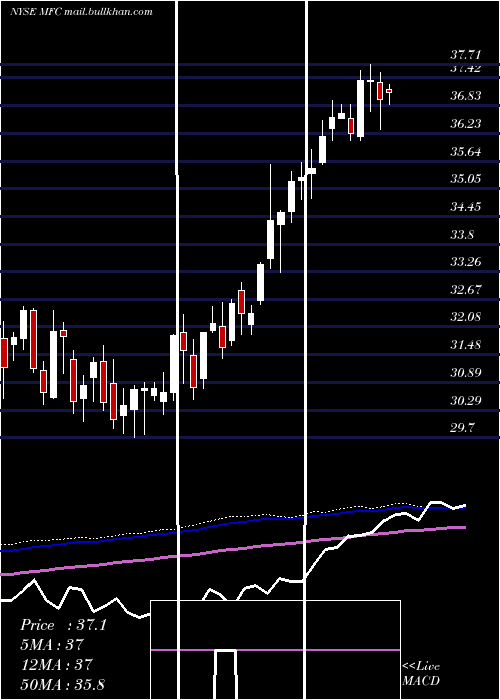The image size is (500, 700).
Task: Click the 50MA : 35.8 readout
Action: coord(62,684)
